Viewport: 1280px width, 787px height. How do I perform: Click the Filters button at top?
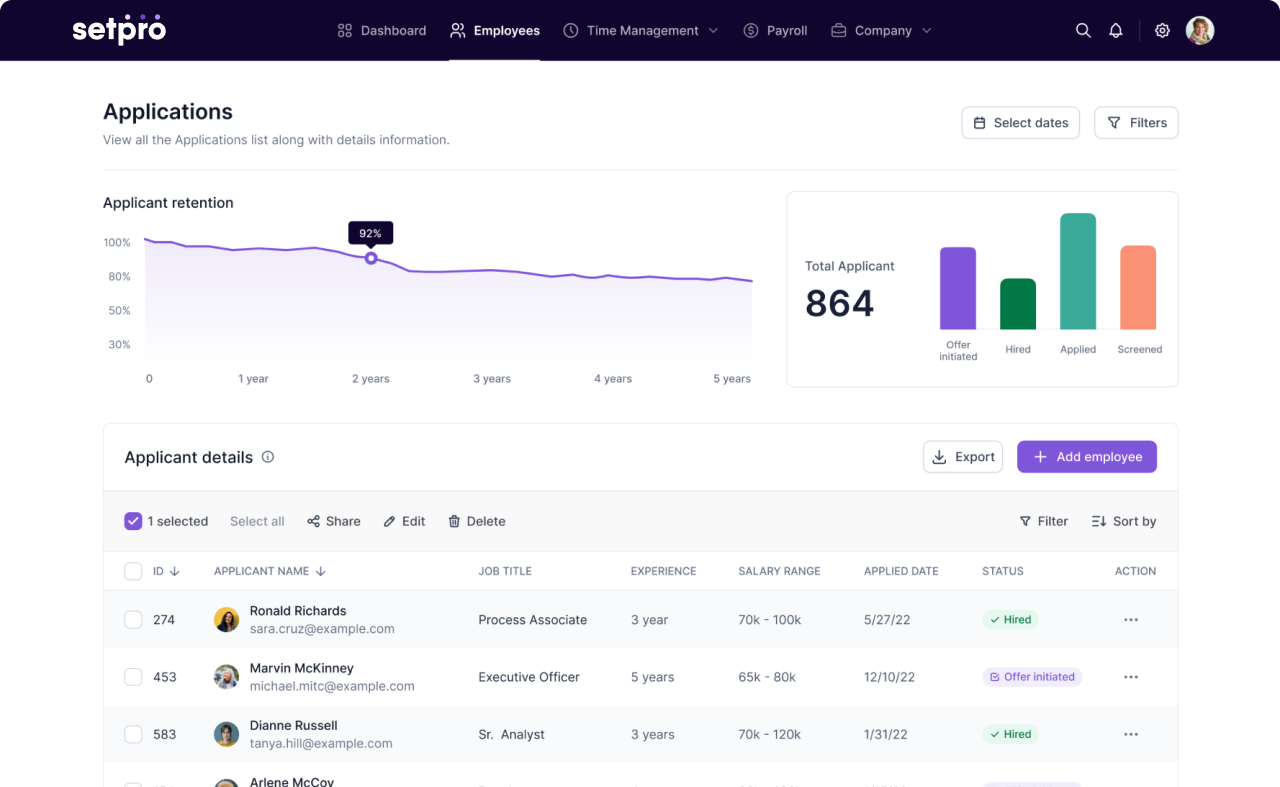click(x=1137, y=123)
